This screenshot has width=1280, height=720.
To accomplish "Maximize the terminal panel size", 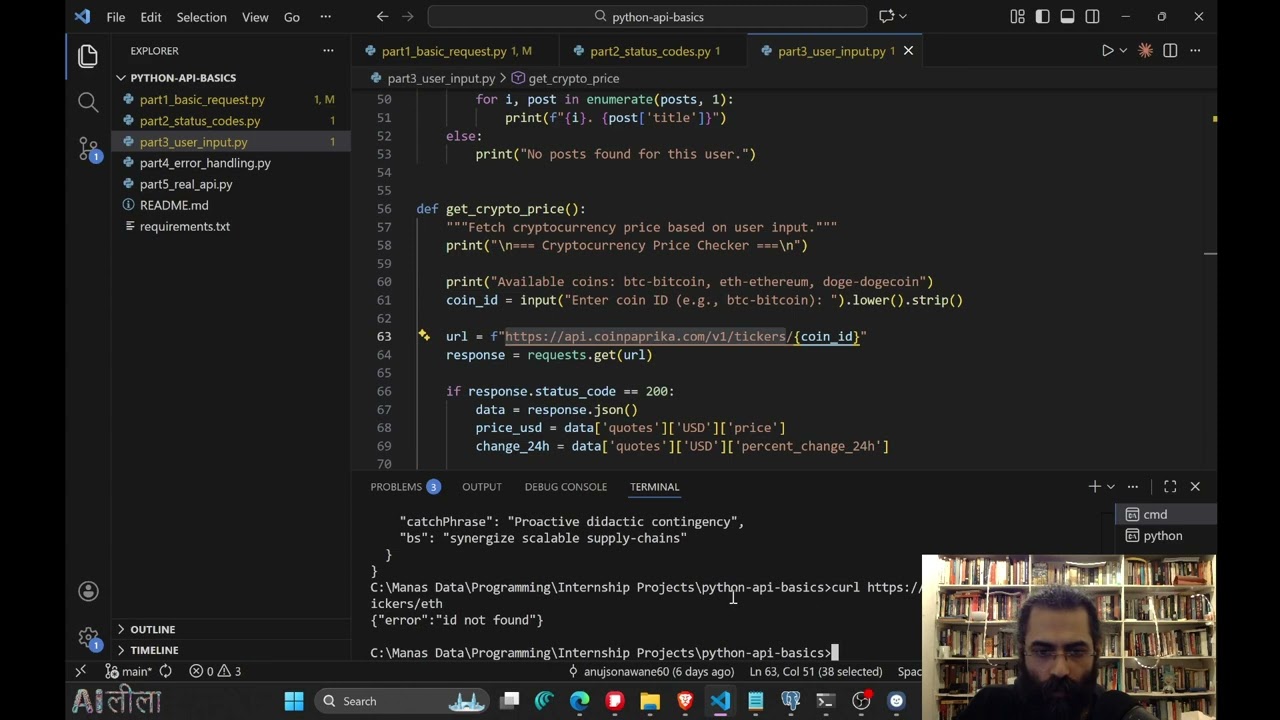I will click(x=1170, y=487).
